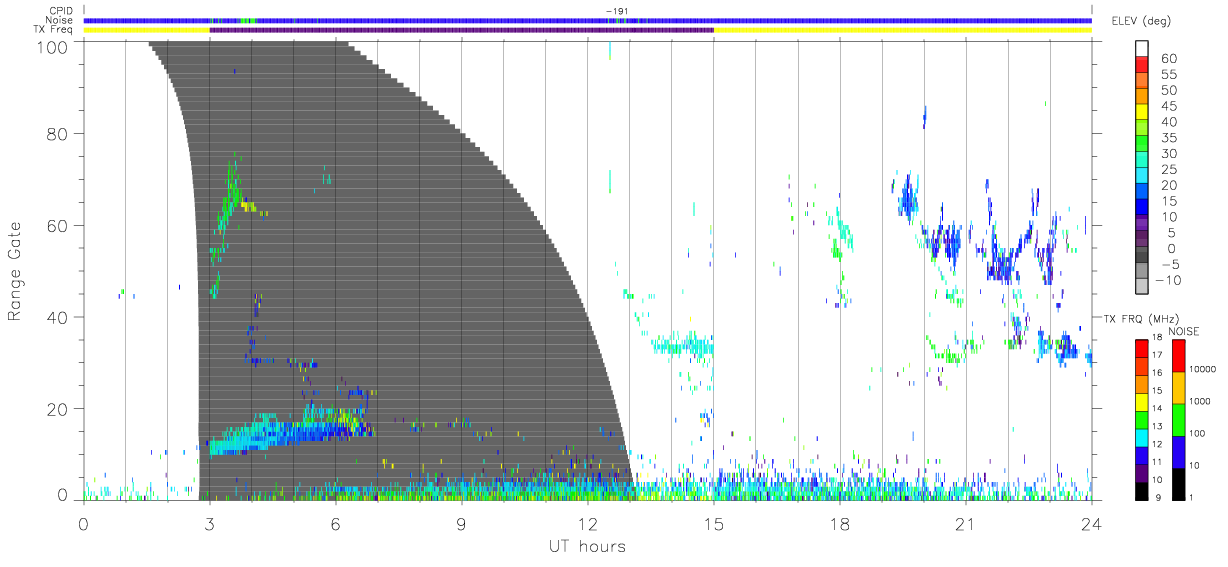Click the 100 tick on Range Gate axis
Image resolution: width=1228 pixels, height=567 pixels.
pos(54,46)
